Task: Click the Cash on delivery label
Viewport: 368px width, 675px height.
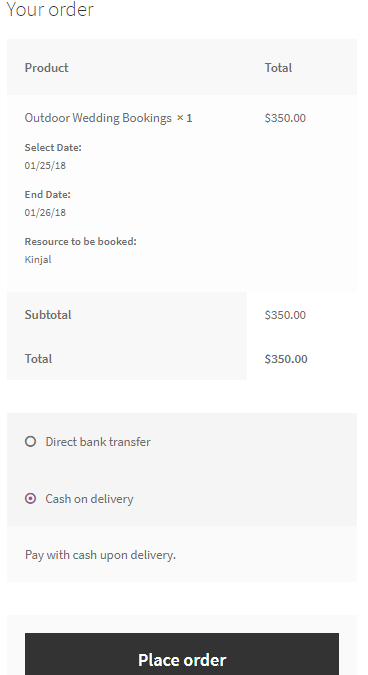Action: pos(90,499)
